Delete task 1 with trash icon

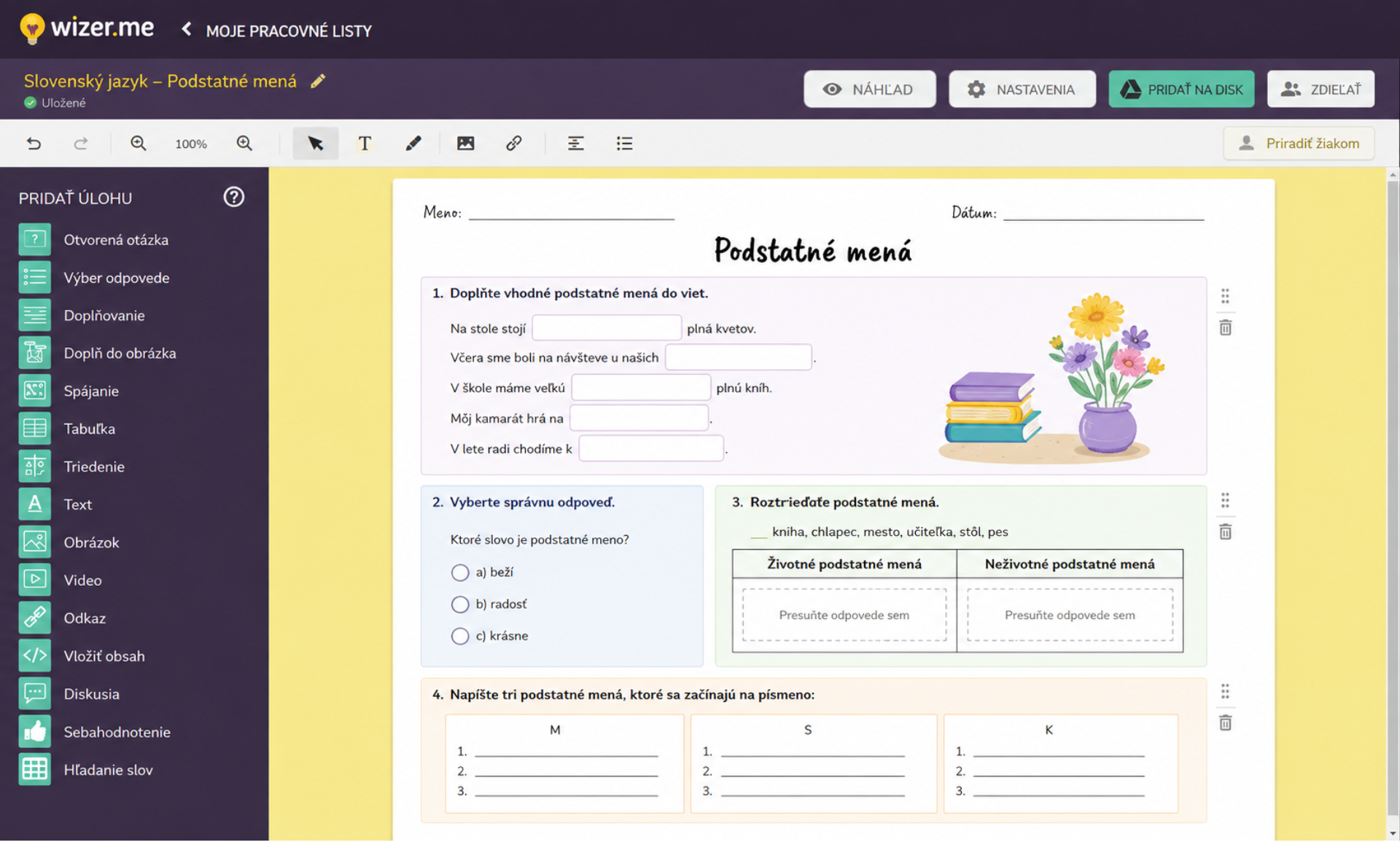pos(1226,329)
